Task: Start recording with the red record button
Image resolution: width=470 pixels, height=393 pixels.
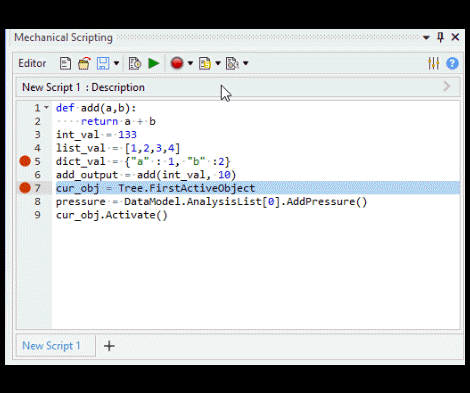Action: pyautogui.click(x=177, y=63)
